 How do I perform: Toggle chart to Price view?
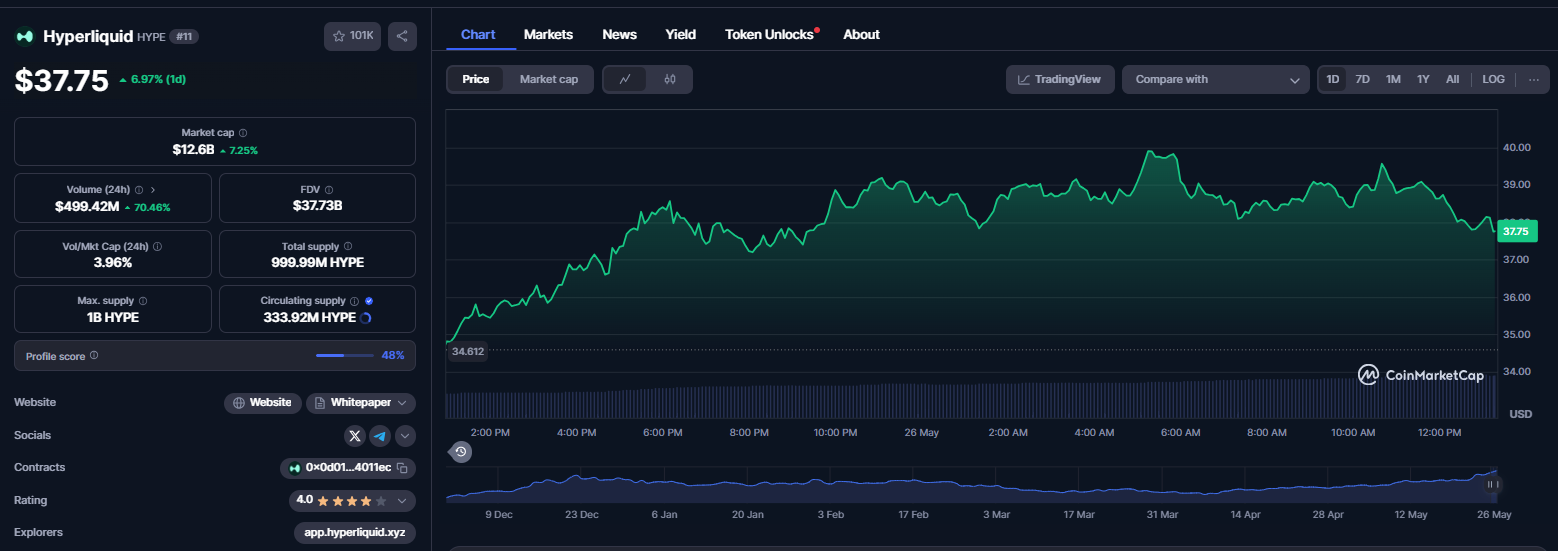(476, 79)
